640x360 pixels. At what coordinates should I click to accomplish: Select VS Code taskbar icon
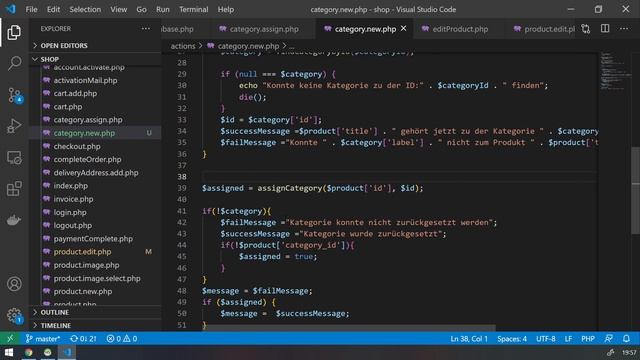coord(67,352)
